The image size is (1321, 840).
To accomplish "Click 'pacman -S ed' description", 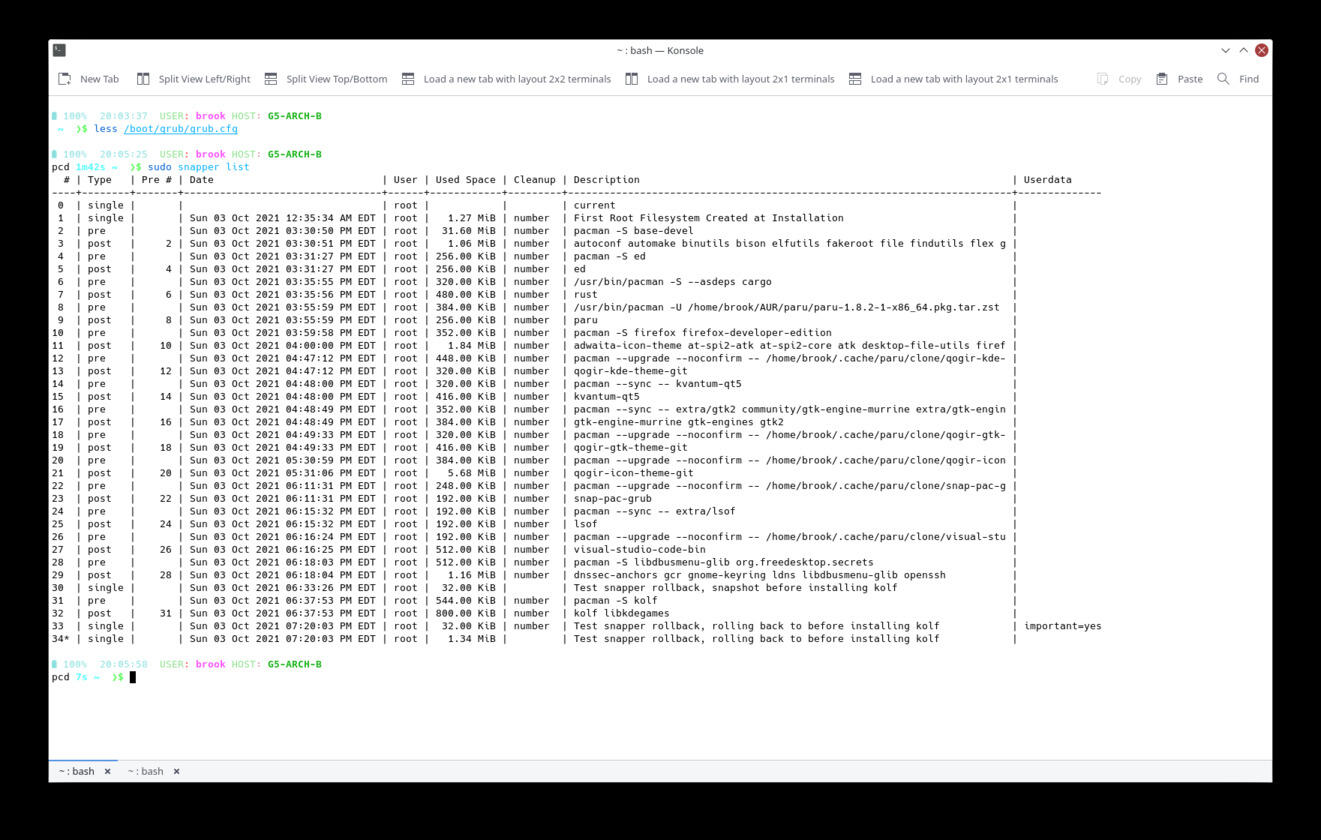I will coord(609,256).
